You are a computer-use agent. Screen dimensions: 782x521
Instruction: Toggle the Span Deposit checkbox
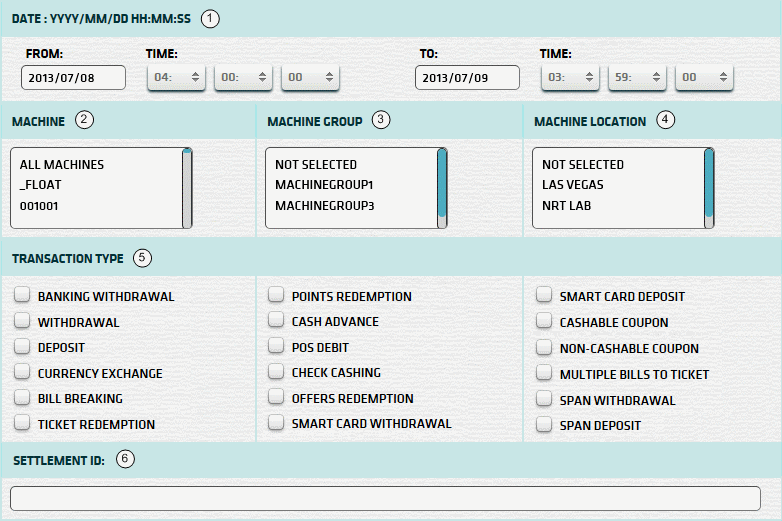point(543,425)
